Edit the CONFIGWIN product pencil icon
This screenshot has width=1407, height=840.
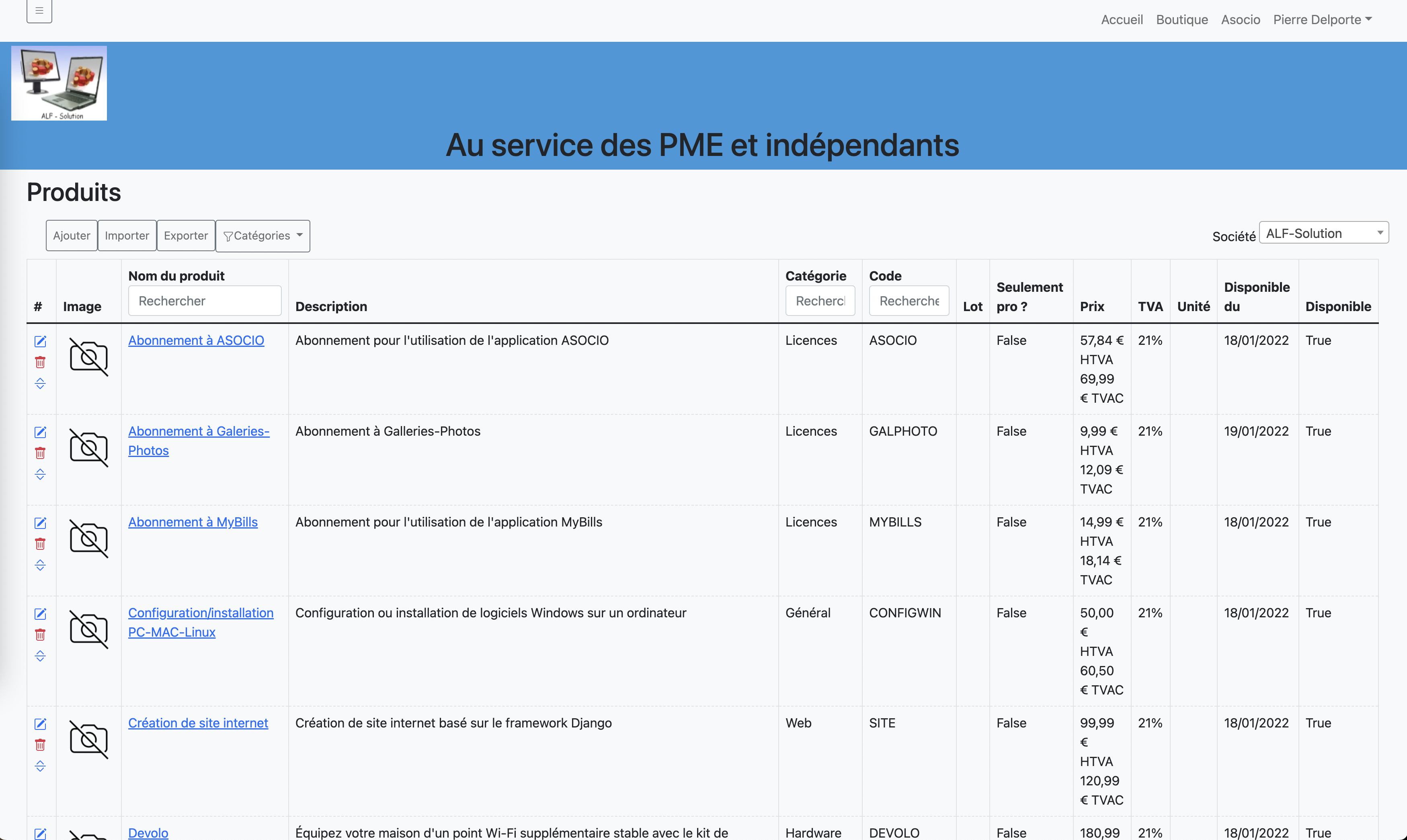click(x=40, y=614)
